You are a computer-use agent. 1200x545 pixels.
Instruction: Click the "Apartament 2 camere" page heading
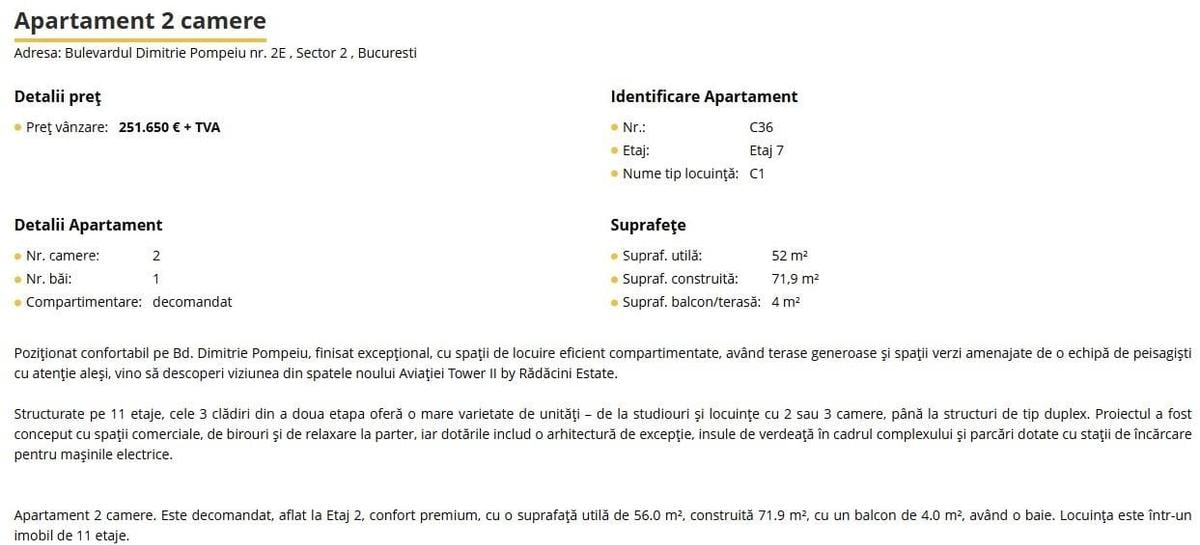(140, 21)
